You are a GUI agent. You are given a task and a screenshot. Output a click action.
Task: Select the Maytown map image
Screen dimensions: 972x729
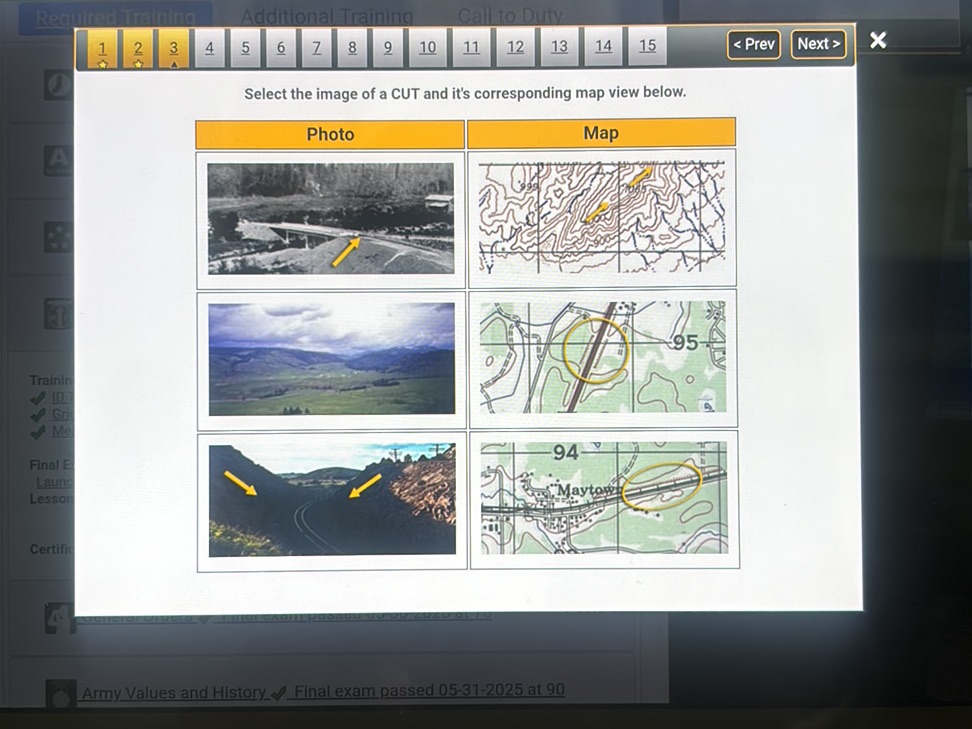[x=604, y=498]
